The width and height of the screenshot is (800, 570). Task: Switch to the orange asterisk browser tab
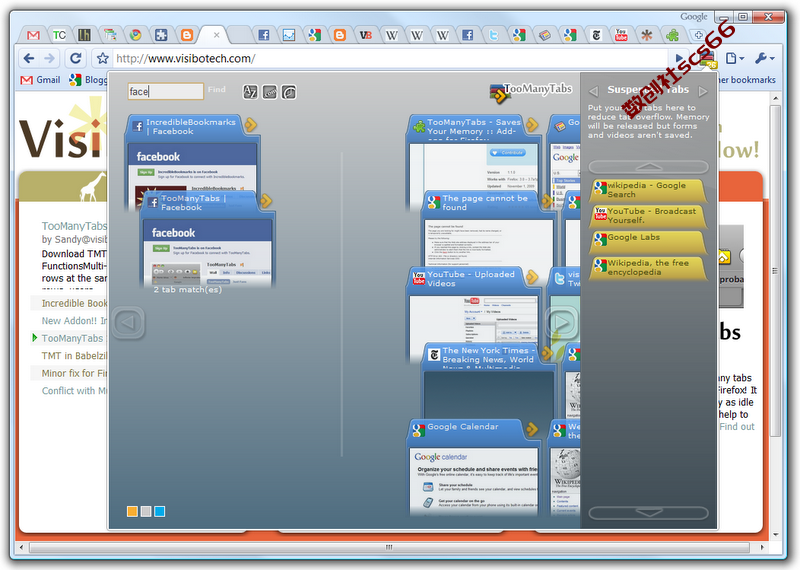[647, 35]
